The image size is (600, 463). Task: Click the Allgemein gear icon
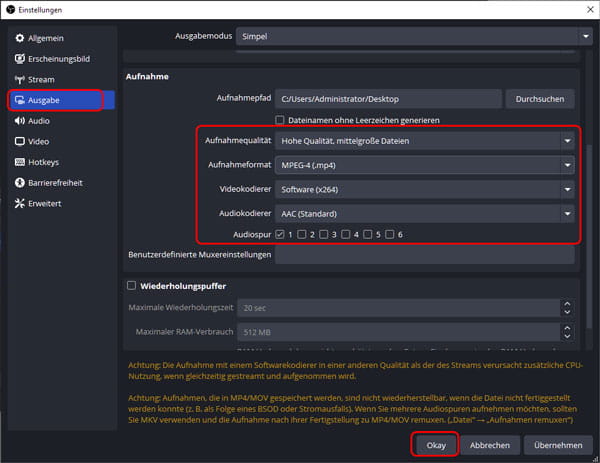pos(18,38)
